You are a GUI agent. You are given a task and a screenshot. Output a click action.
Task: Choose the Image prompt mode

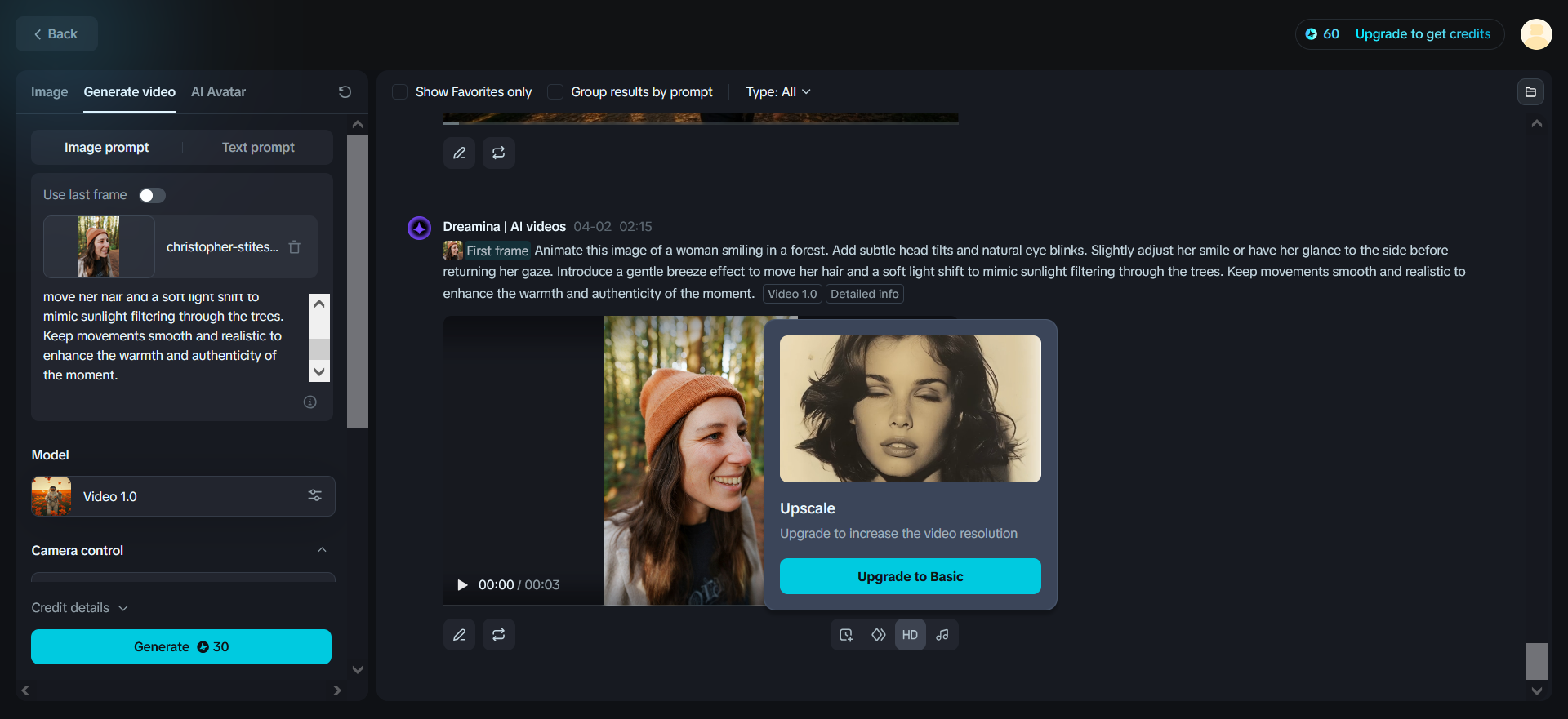point(107,148)
